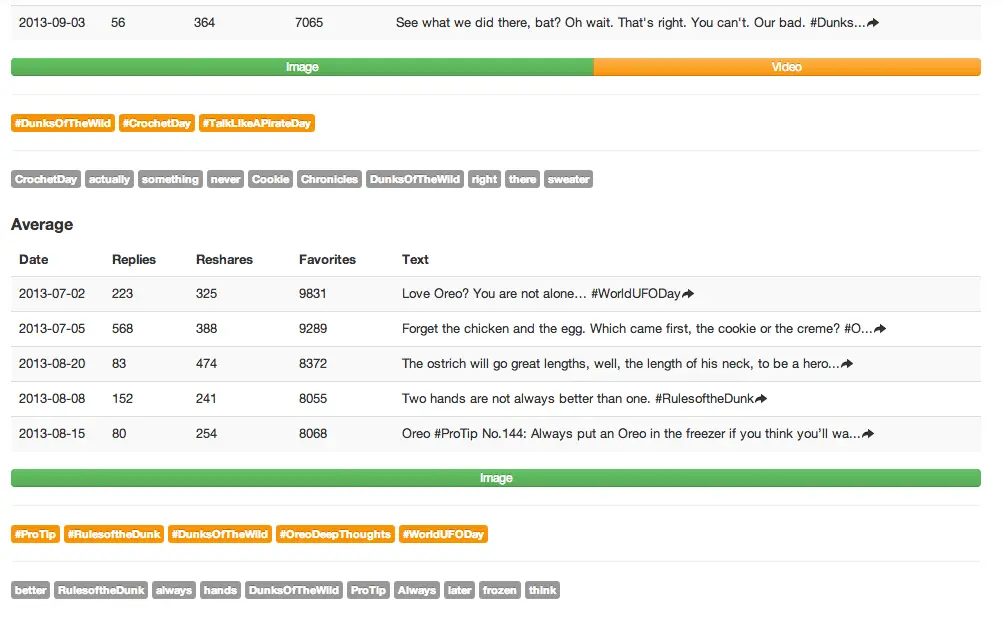Click share arrow beside the #WorldUFODay tweet
This screenshot has height=626, width=1003.
click(x=688, y=295)
